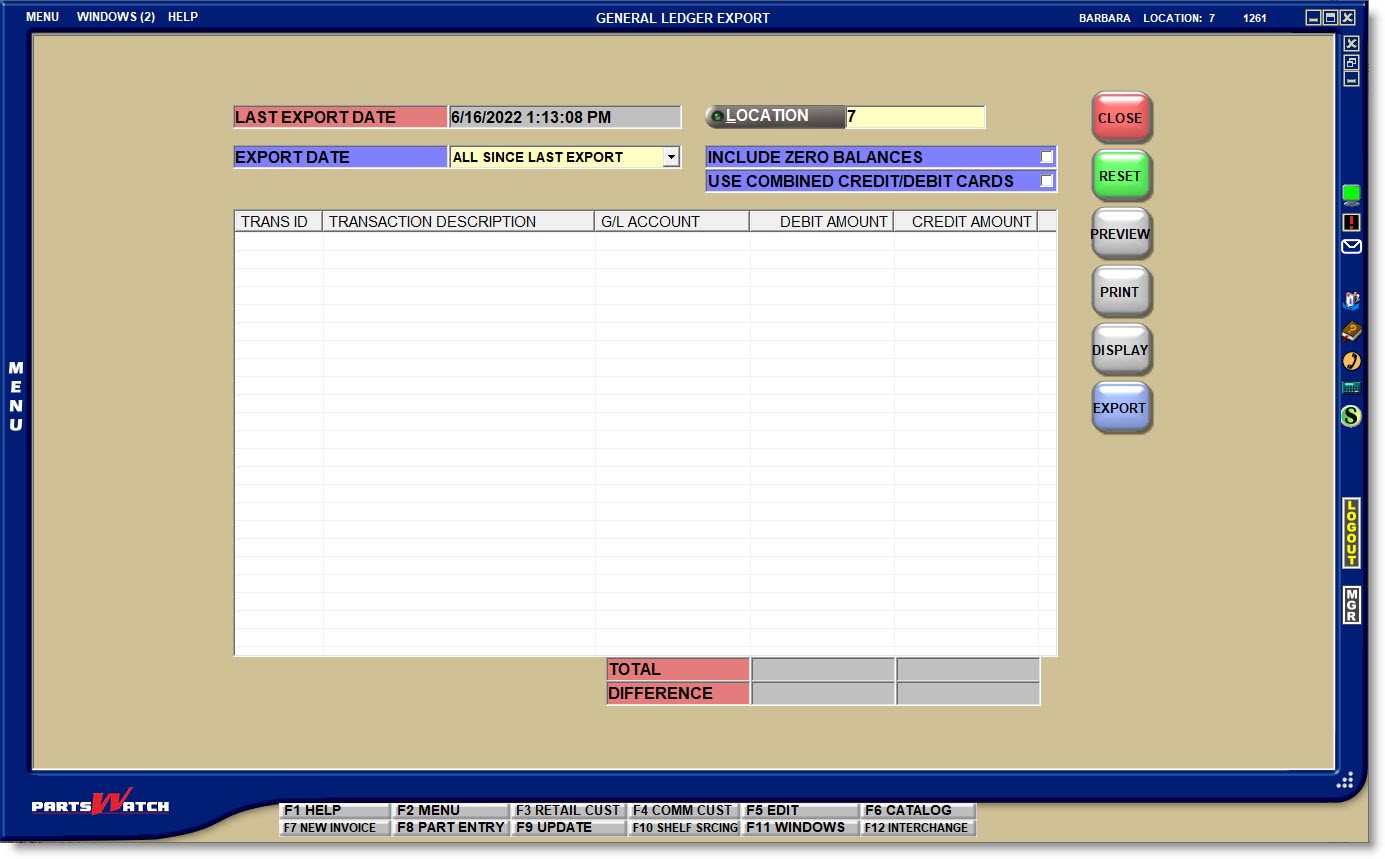
Task: Check Use Combined Credit/Debit Cards box
Action: 1046,181
